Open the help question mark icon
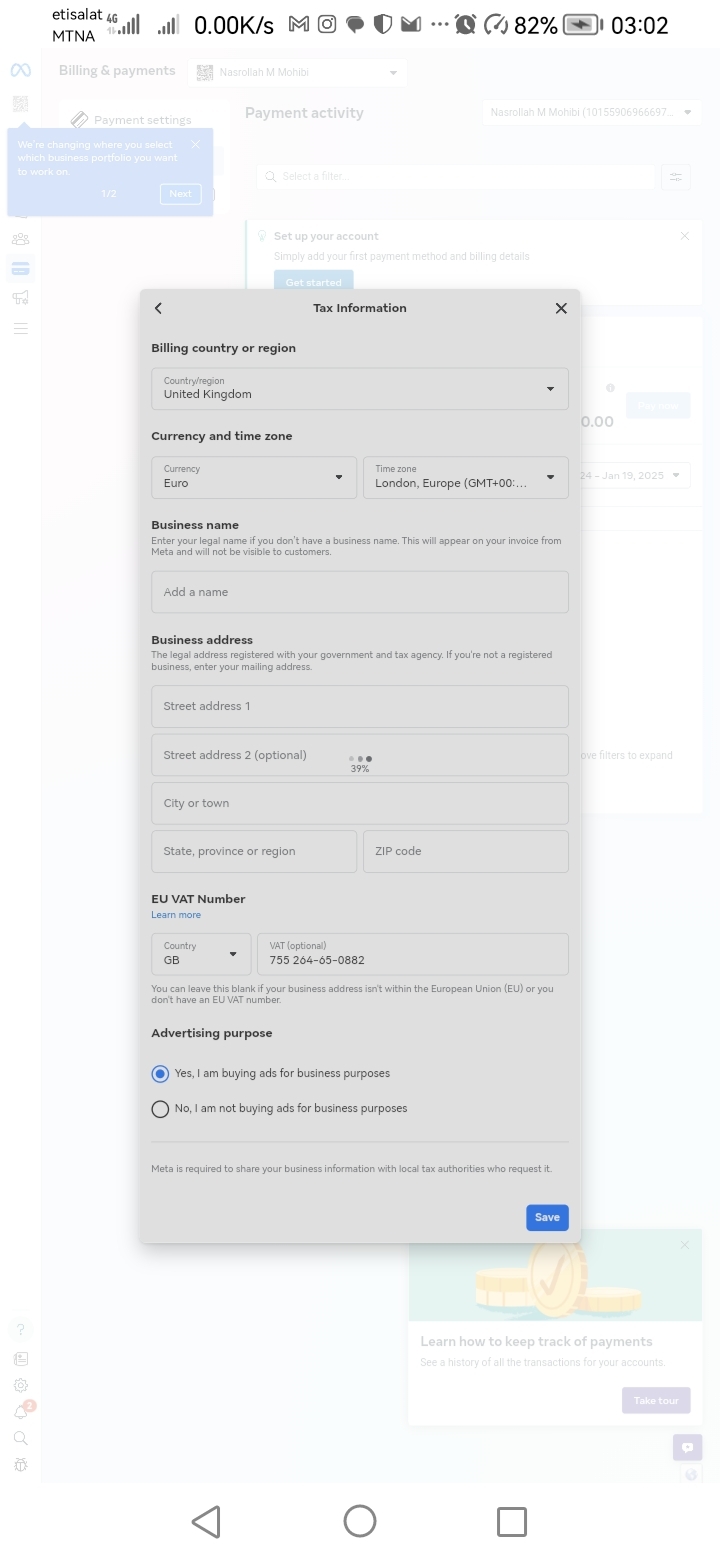 21,1330
